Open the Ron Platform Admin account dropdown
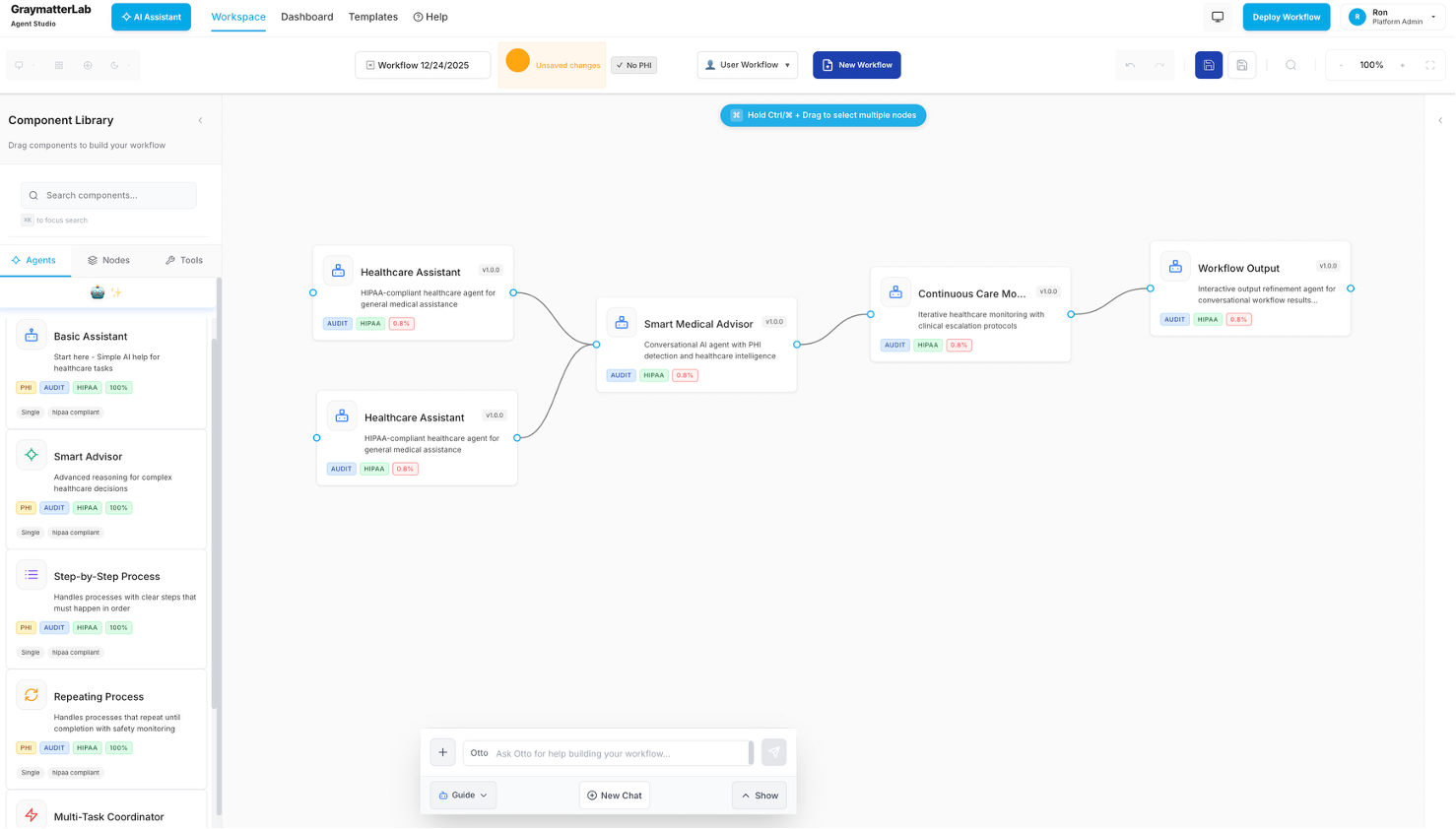 point(1391,16)
